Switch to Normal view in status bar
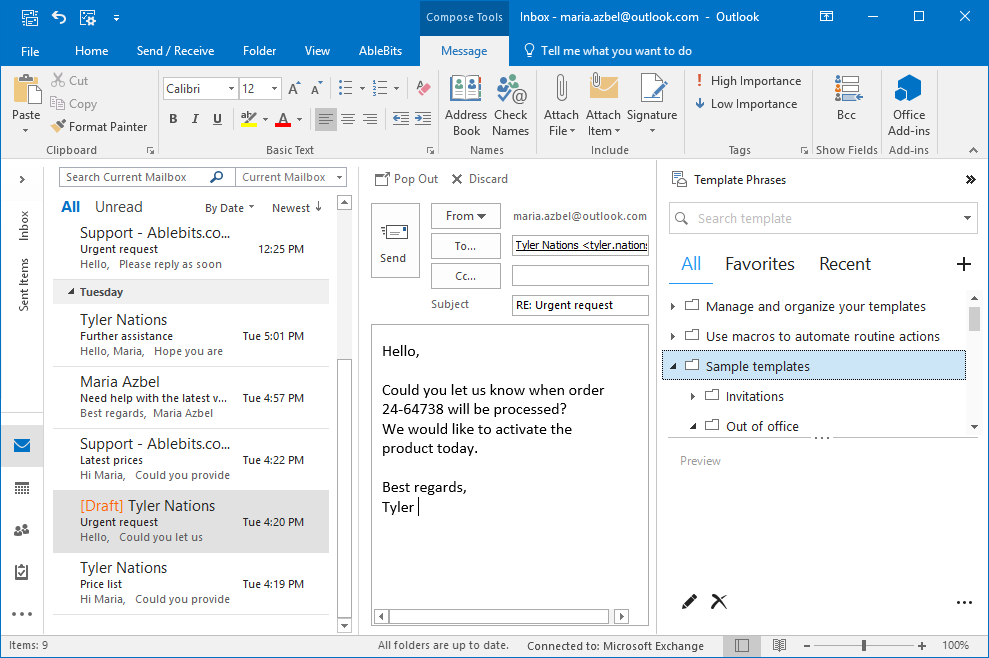 point(742,645)
